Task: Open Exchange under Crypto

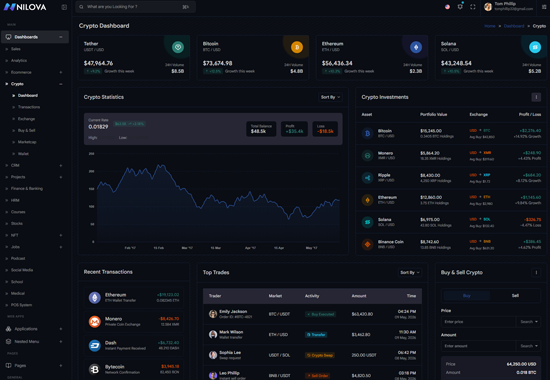Action: click(26, 119)
